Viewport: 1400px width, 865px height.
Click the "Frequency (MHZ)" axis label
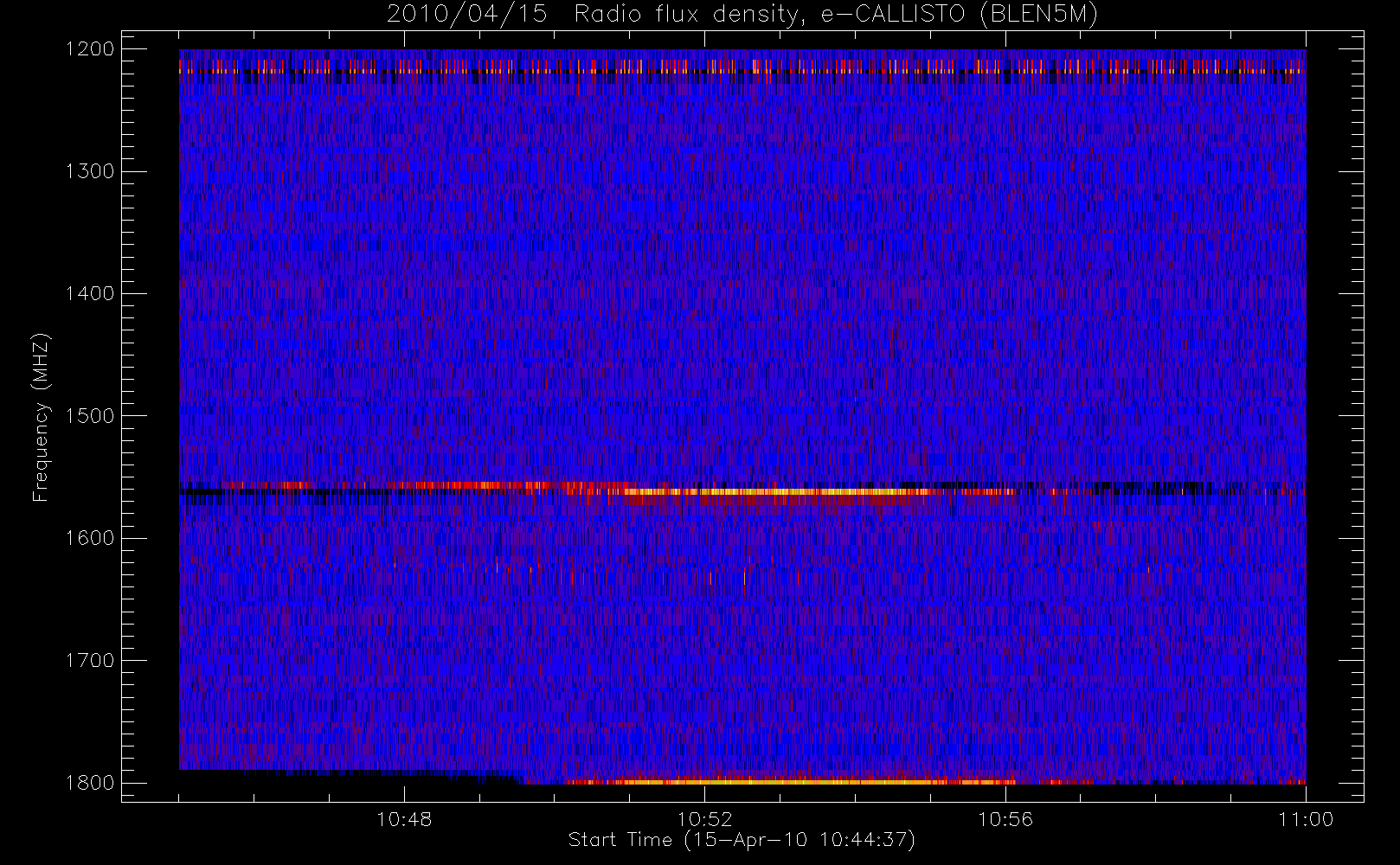40,417
